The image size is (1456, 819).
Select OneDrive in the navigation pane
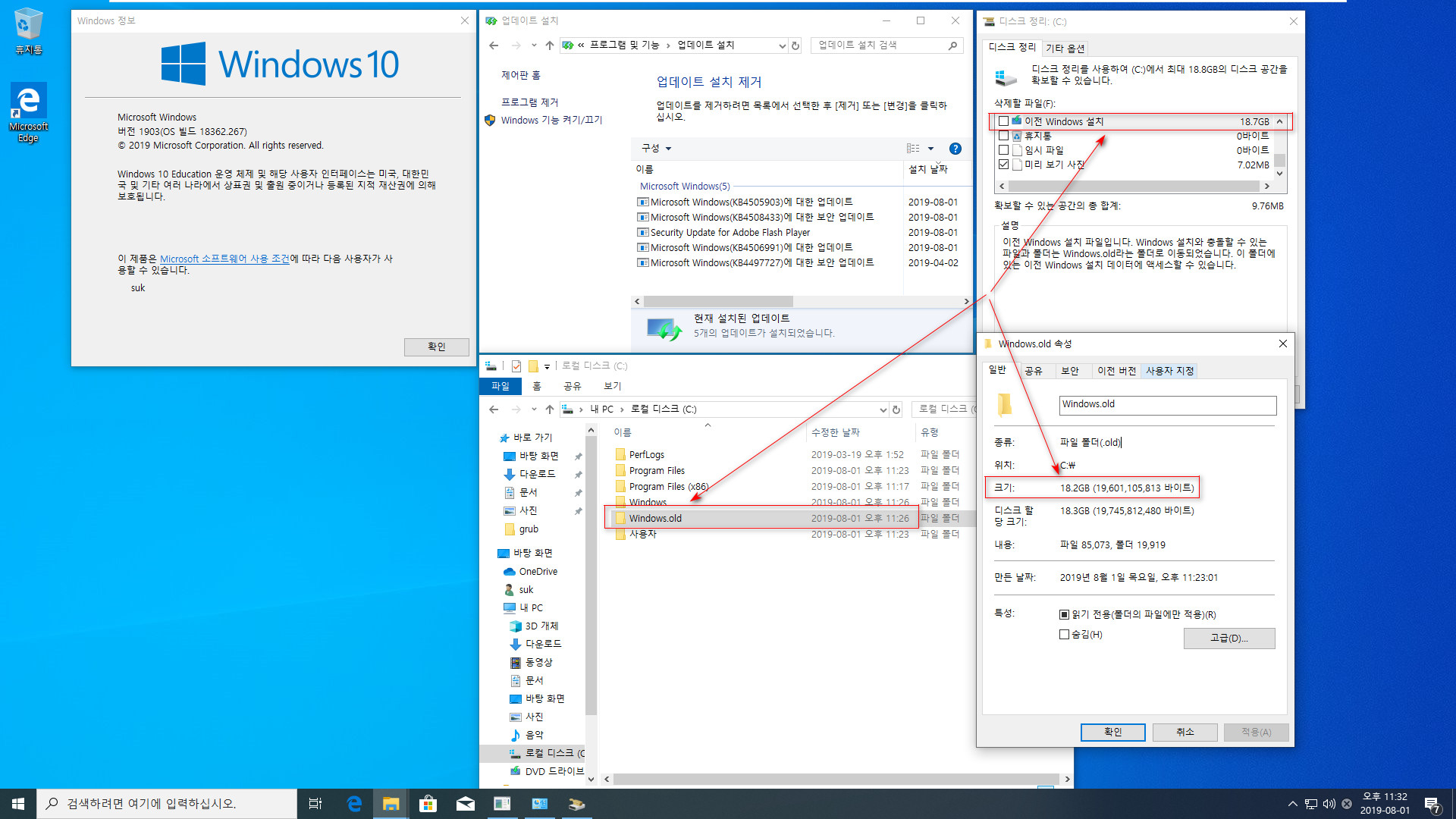click(538, 572)
